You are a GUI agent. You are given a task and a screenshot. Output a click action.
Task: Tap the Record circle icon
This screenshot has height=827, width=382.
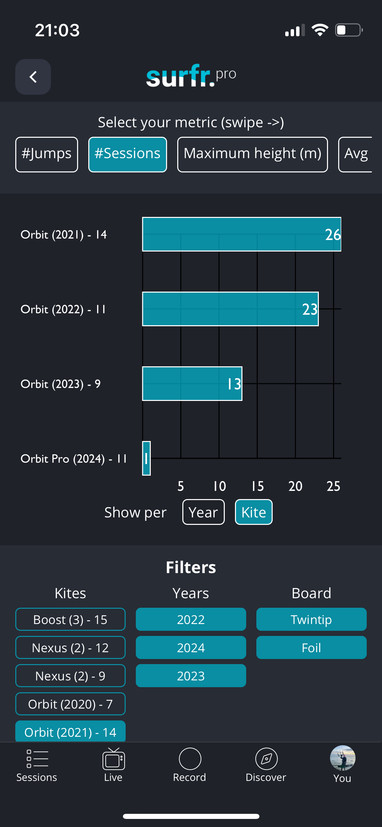pos(190,759)
